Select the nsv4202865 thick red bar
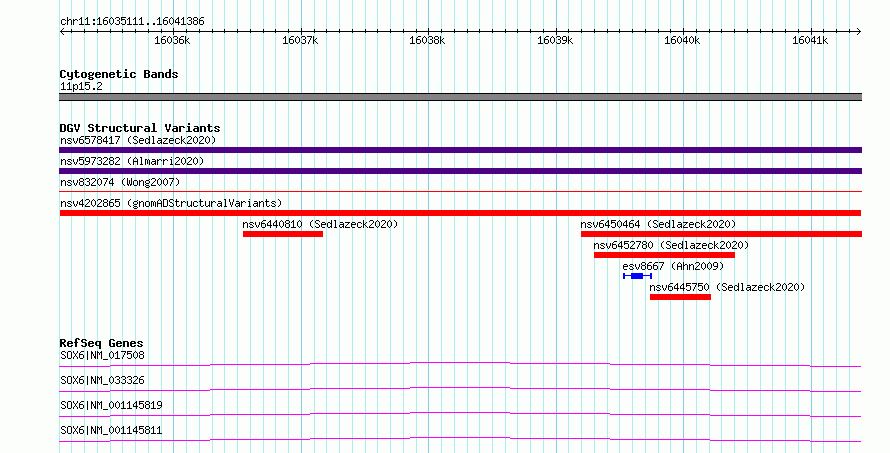This screenshot has width=890, height=453. coord(460,213)
